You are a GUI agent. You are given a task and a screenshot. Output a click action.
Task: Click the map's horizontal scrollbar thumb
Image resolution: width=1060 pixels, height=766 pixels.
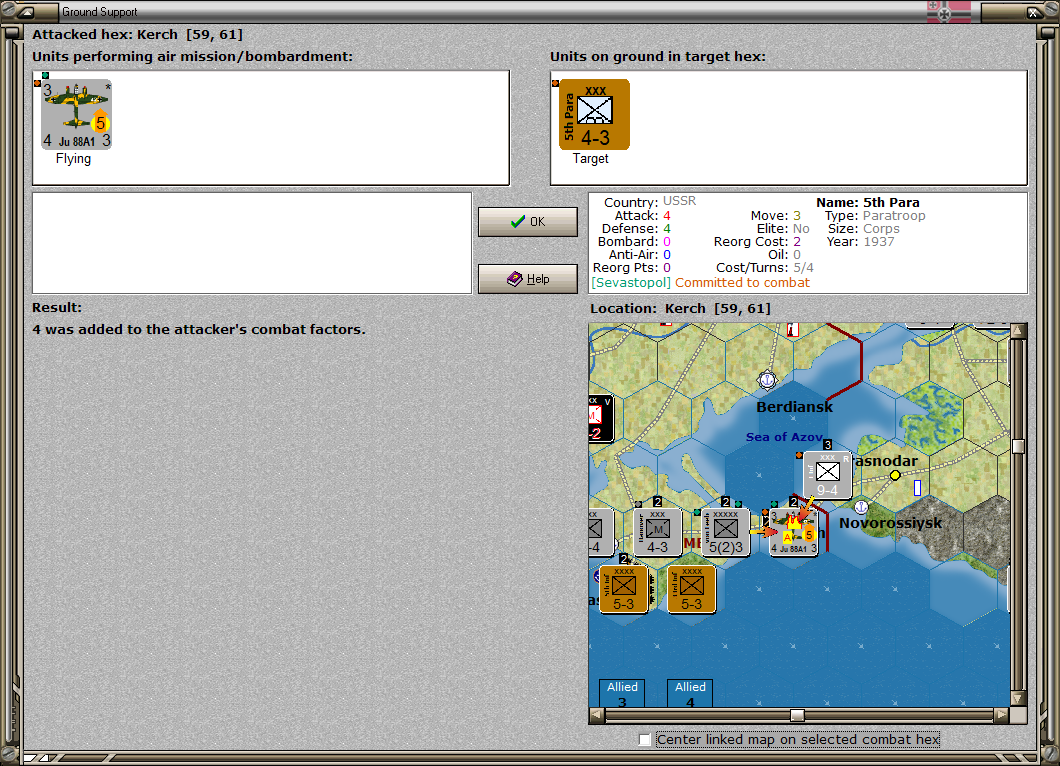(798, 715)
